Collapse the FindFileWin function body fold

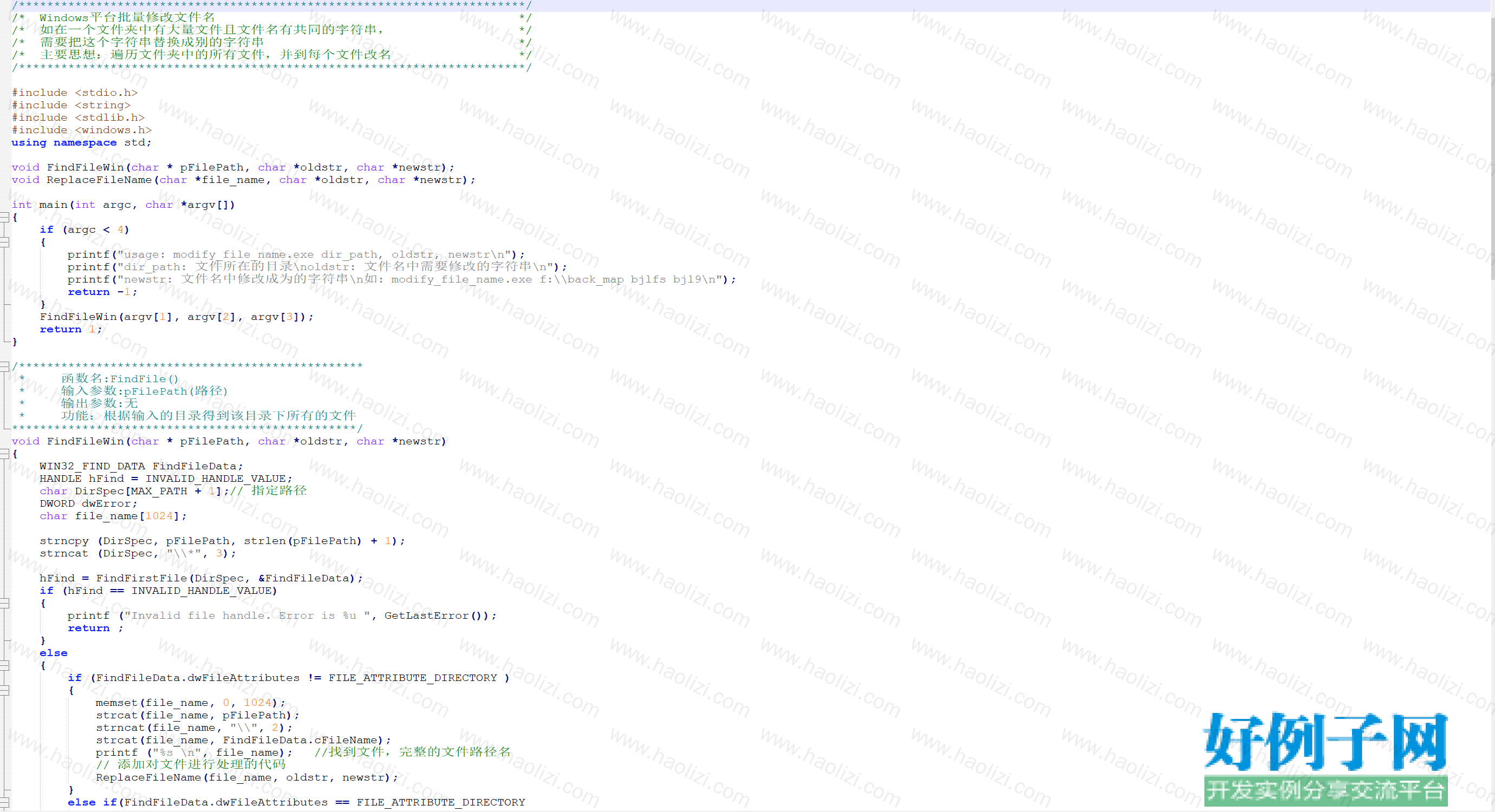point(4,454)
